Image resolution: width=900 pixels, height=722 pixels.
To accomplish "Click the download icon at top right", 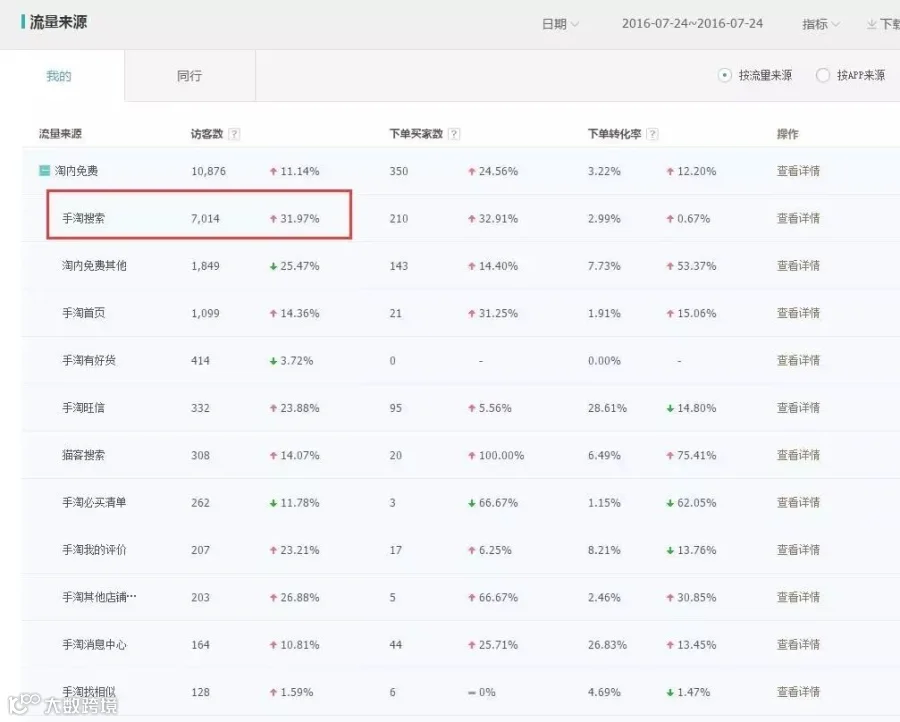I will coord(872,24).
